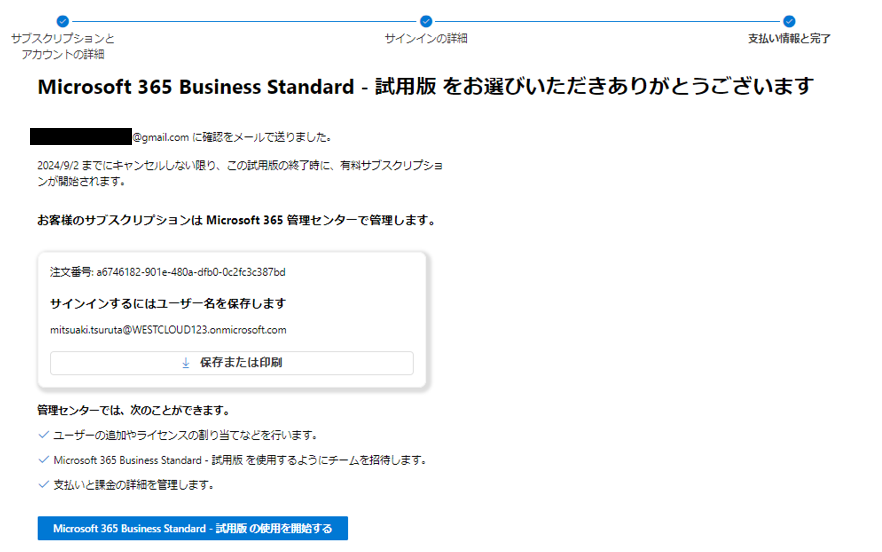Click the username mitsuaki.tsuruta@WESTCLOUD123.onmicrosoft.com

[x=168, y=330]
